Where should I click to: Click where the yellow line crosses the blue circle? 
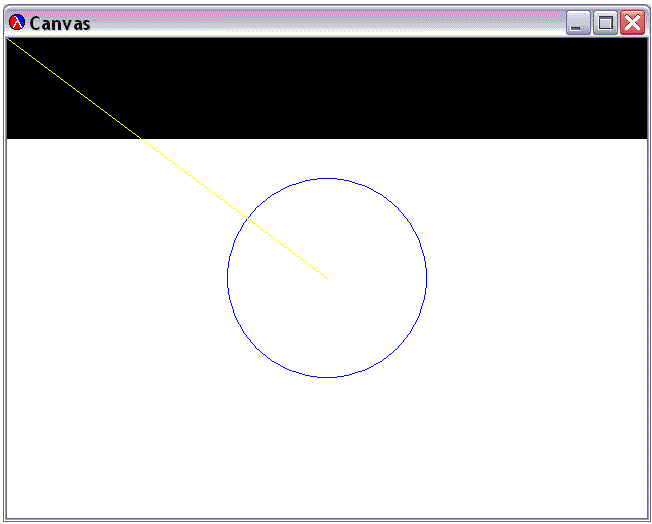[x=247, y=218]
